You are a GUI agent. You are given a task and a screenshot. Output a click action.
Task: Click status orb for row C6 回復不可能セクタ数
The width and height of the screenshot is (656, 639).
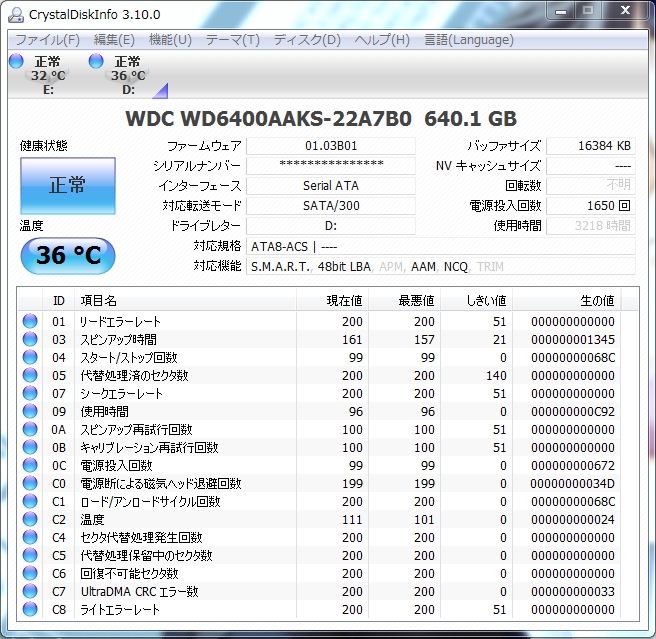[x=30, y=573]
